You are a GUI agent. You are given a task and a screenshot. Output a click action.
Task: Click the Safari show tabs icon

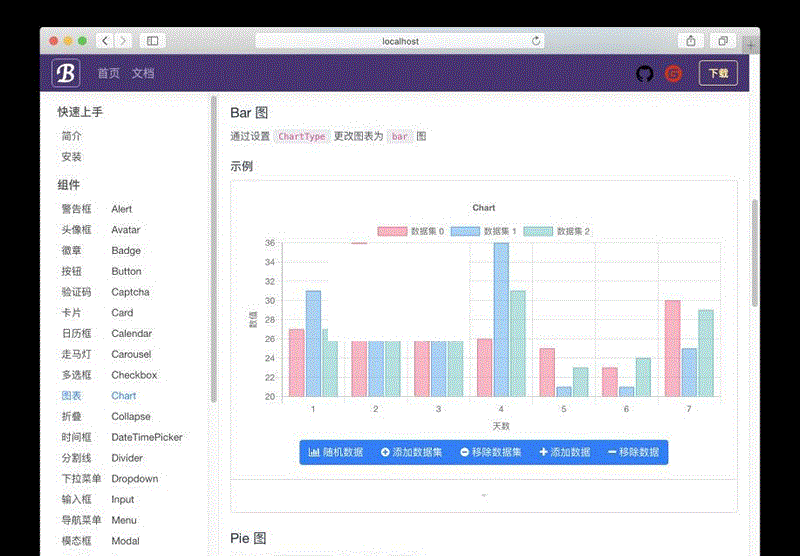click(722, 41)
